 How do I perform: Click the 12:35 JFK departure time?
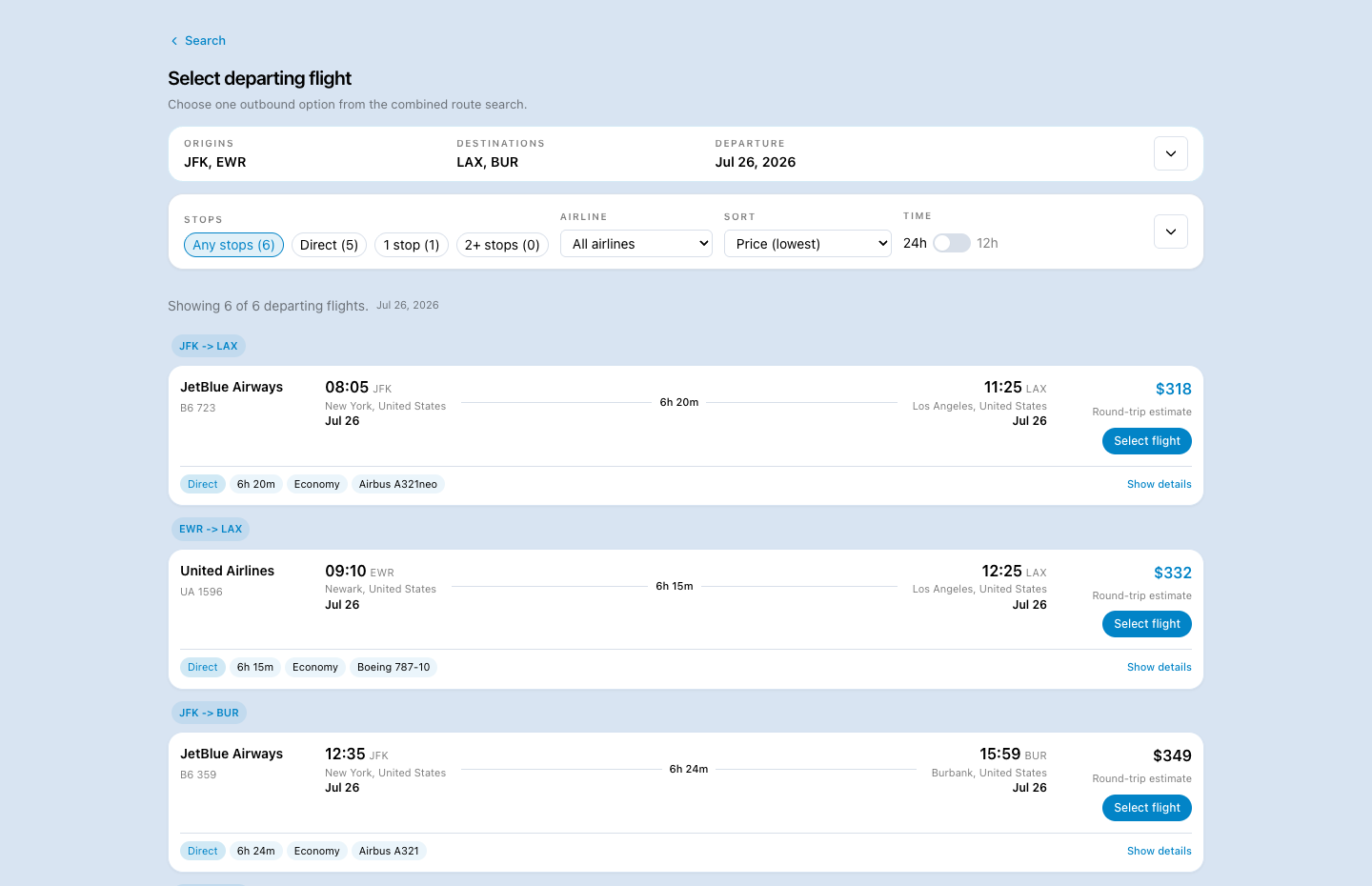(x=356, y=754)
